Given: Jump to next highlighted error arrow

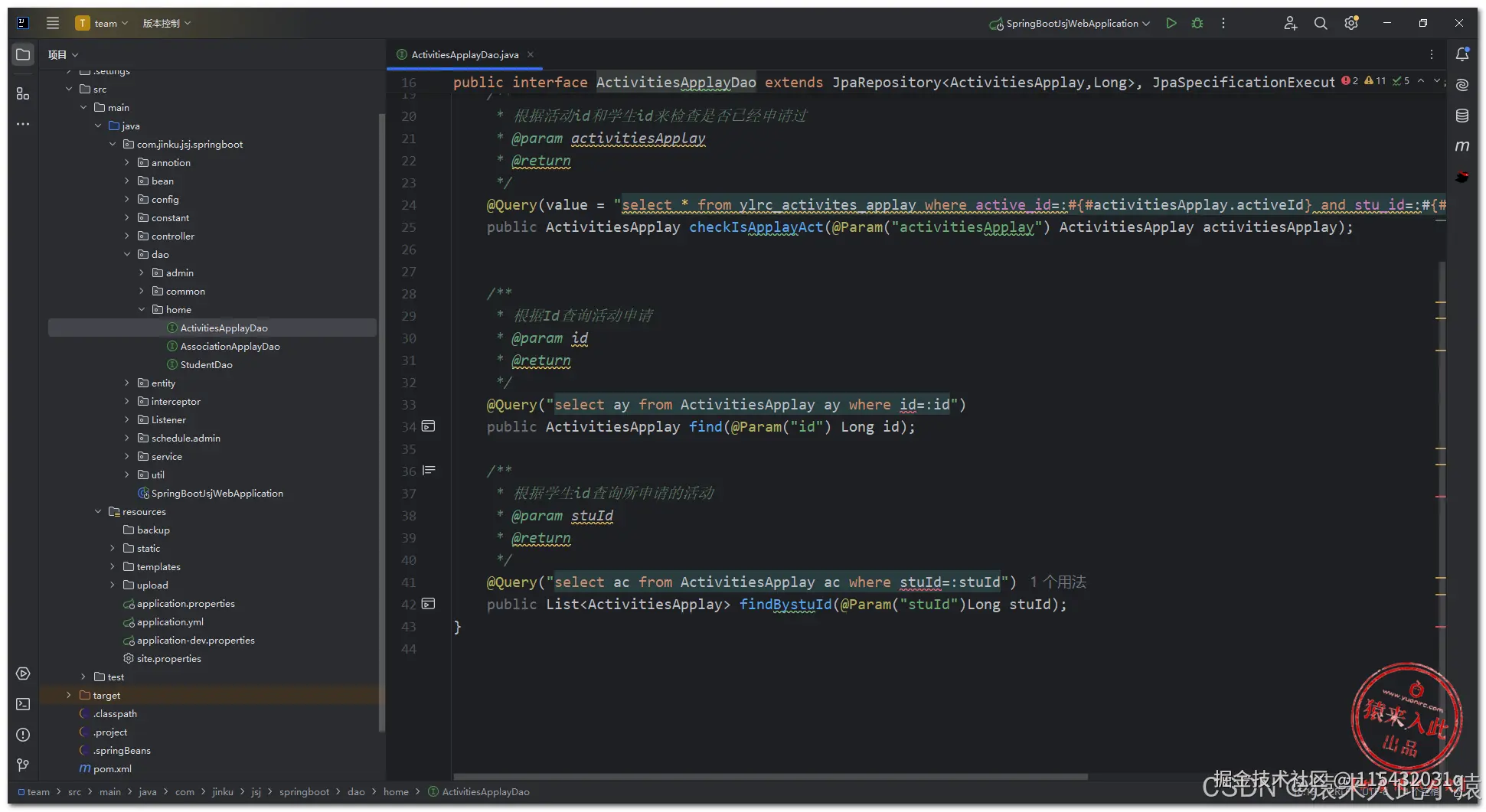Looking at the screenshot, I should [1437, 80].
